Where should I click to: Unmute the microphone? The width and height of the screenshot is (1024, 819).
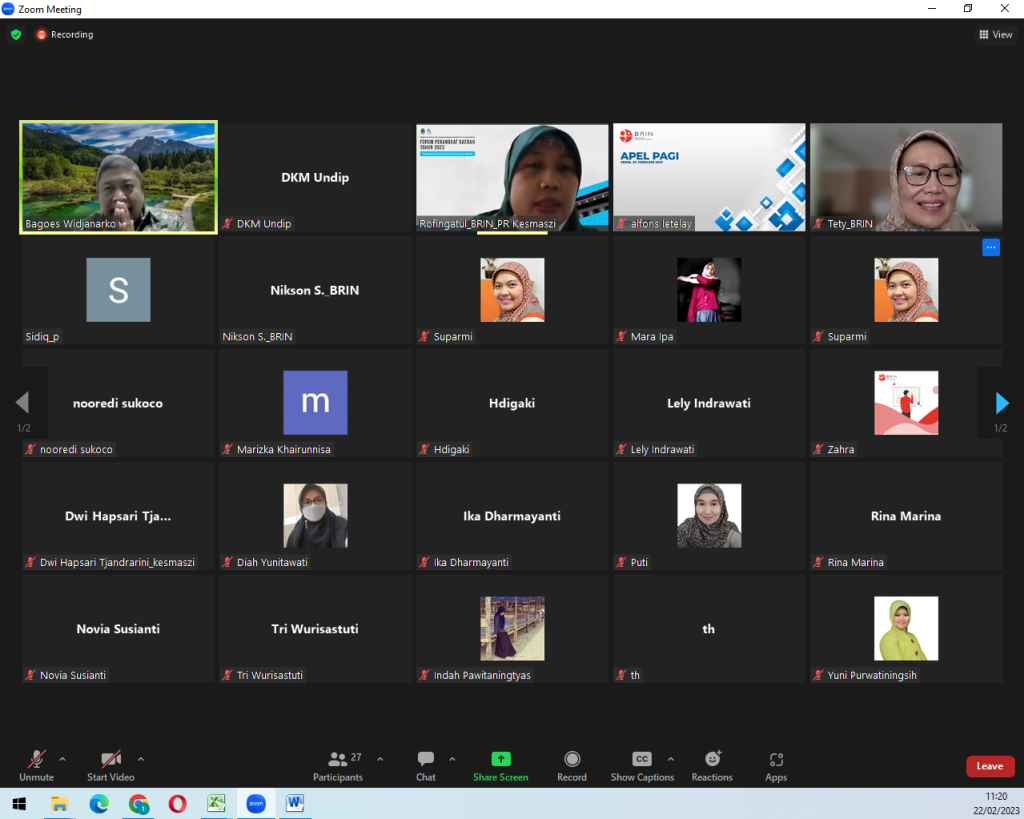[x=36, y=760]
